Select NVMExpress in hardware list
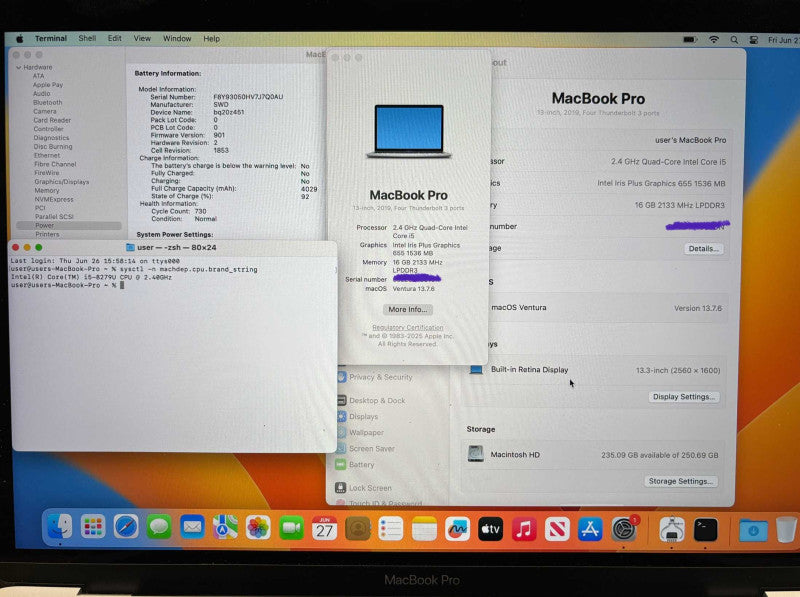Viewport: 800px width, 597px height. 54,200
